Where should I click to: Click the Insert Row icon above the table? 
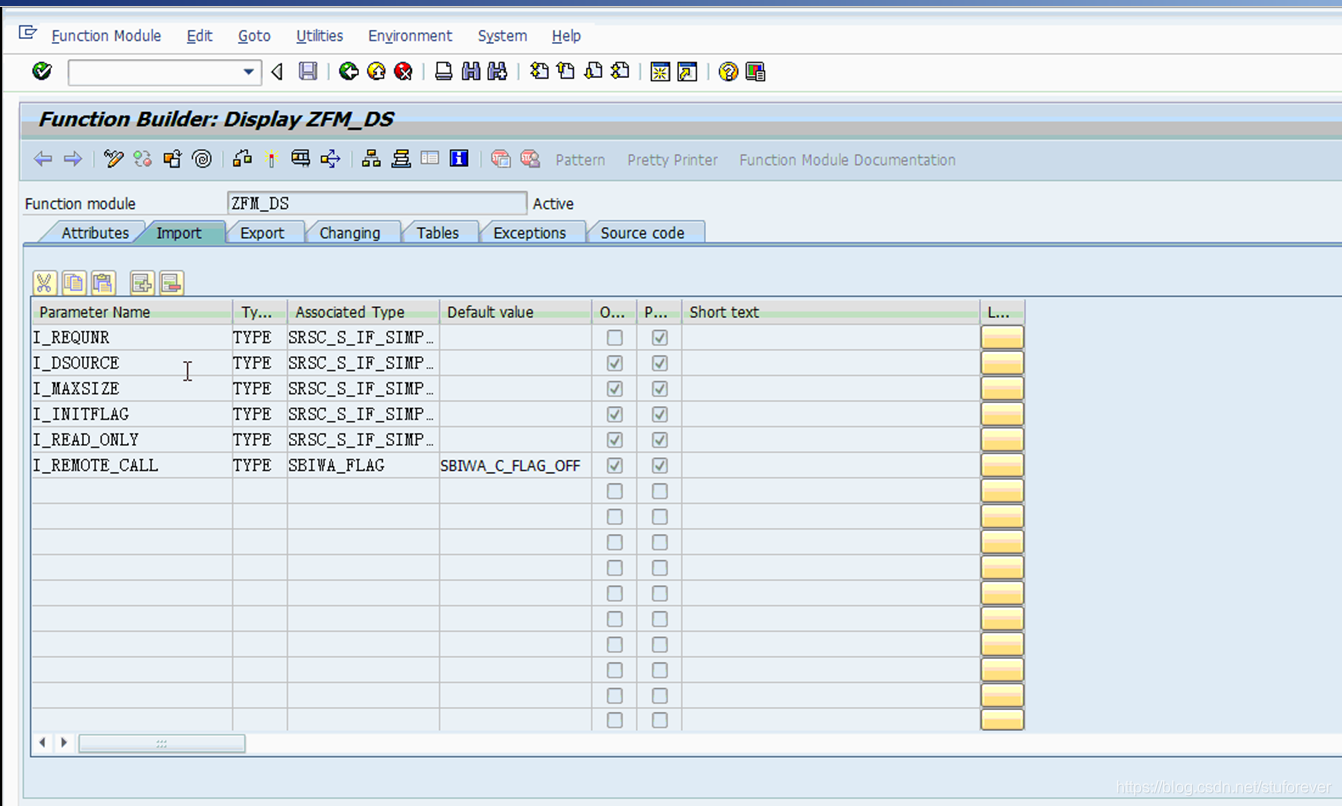[x=142, y=283]
